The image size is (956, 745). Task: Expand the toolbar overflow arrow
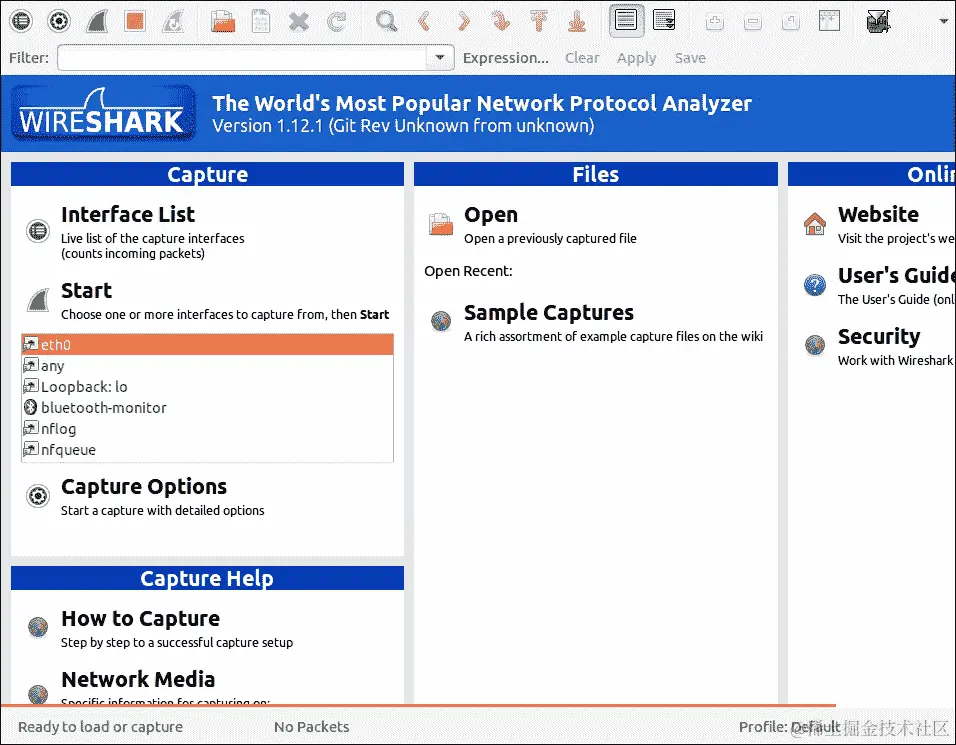943,21
